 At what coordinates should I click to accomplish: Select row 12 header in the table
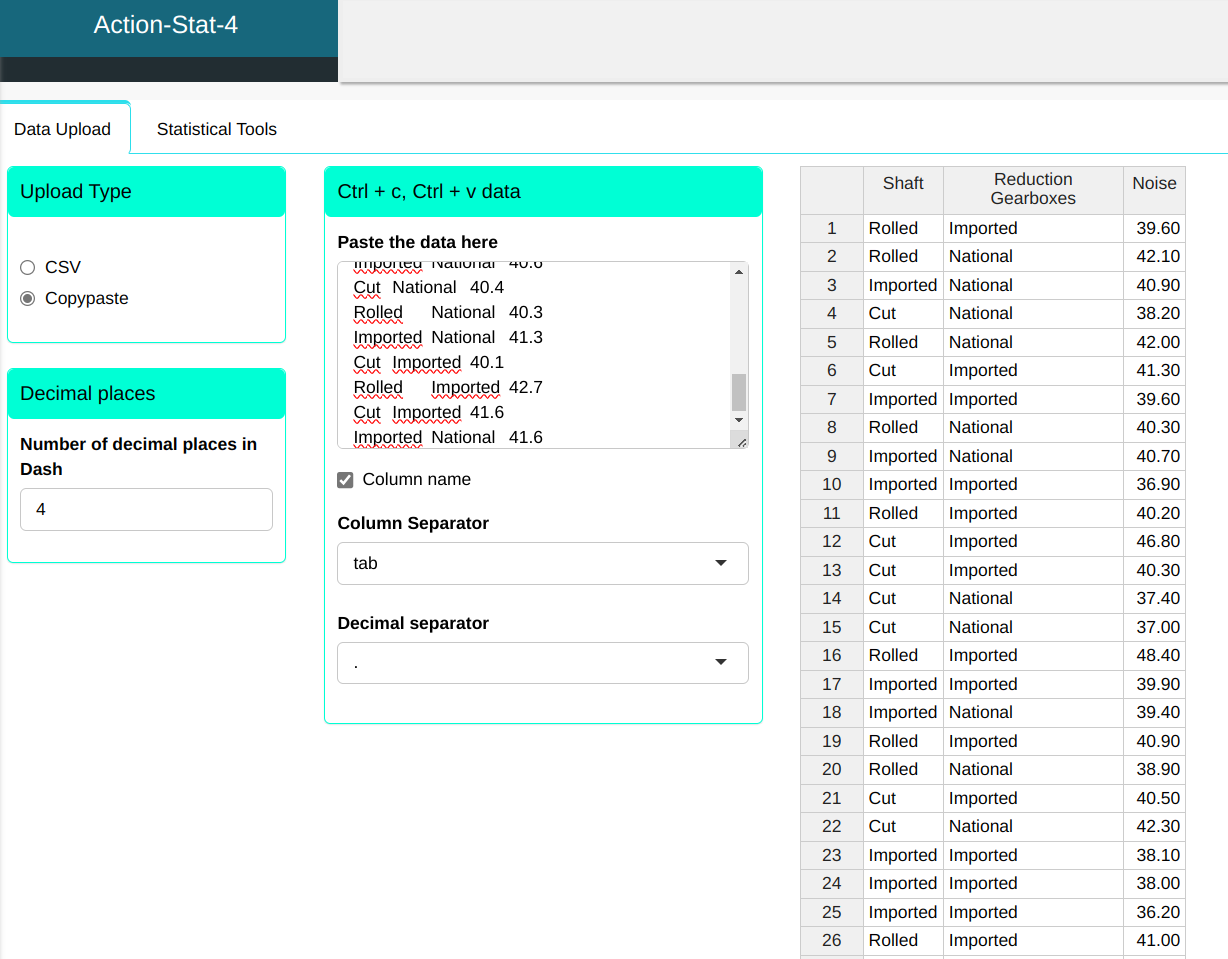pyautogui.click(x=831, y=541)
